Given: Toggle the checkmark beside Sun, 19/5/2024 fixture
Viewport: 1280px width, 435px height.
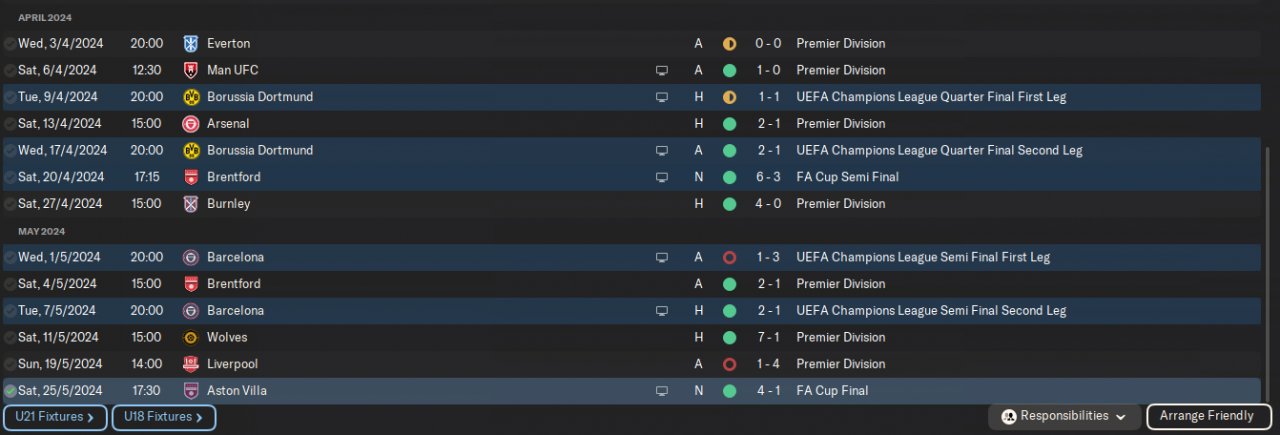Looking at the screenshot, I should click(x=10, y=364).
